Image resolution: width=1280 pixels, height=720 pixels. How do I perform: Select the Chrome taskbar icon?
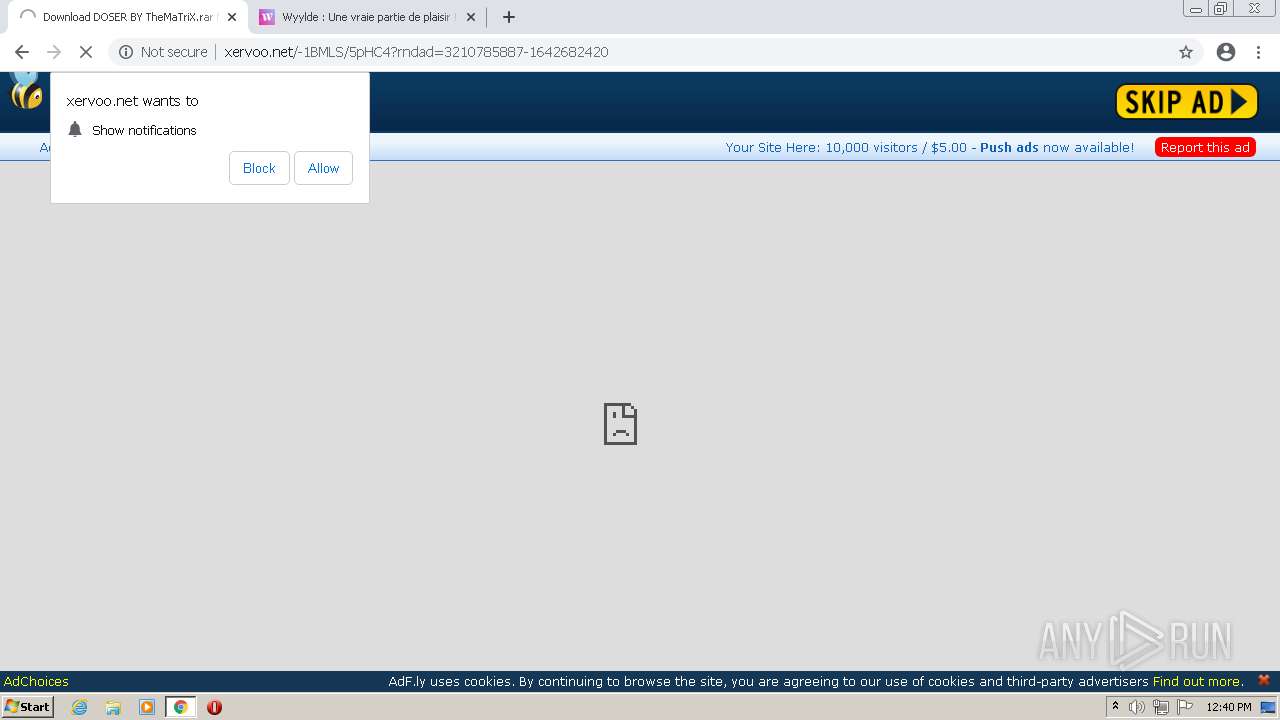pos(180,707)
